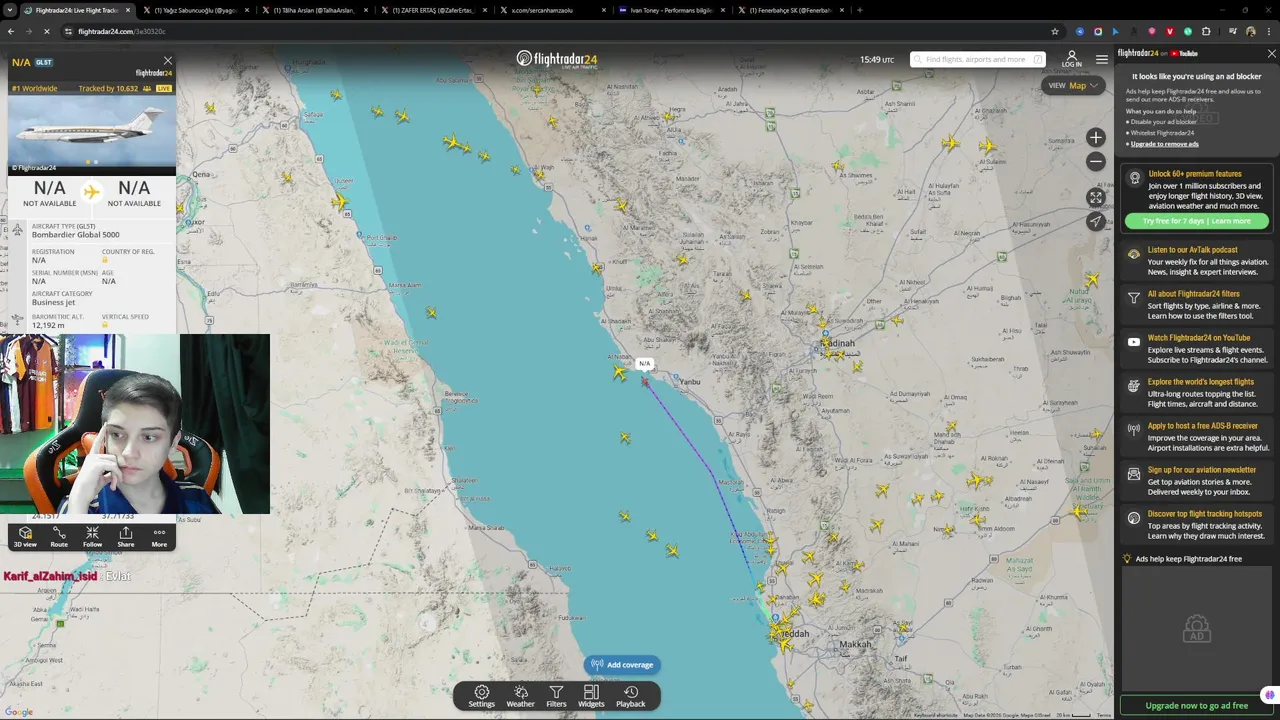Click the Madinah city label
This screenshot has height=720, width=1280.
pos(838,343)
